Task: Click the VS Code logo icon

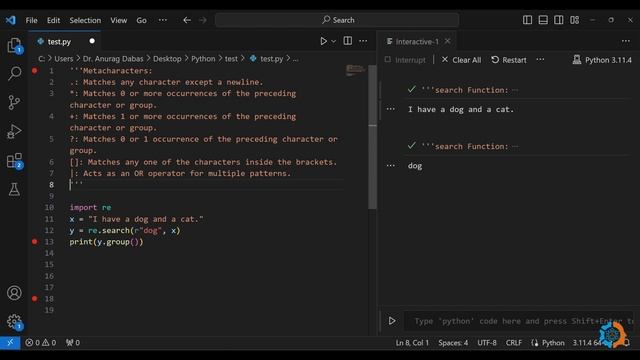Action: pyautogui.click(x=11, y=20)
